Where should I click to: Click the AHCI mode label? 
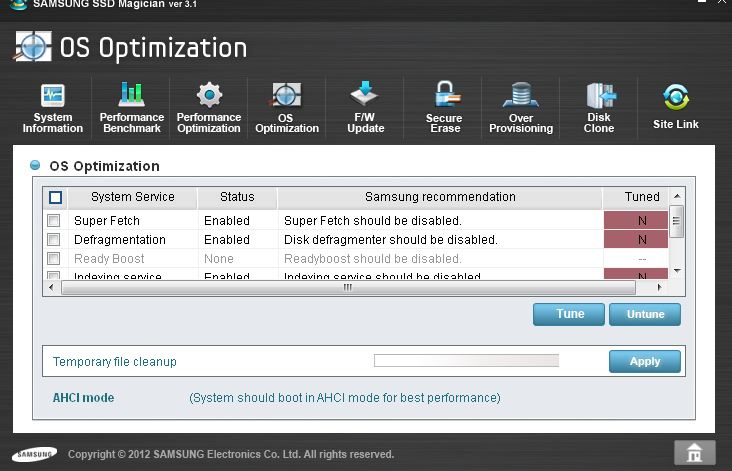[x=83, y=398]
